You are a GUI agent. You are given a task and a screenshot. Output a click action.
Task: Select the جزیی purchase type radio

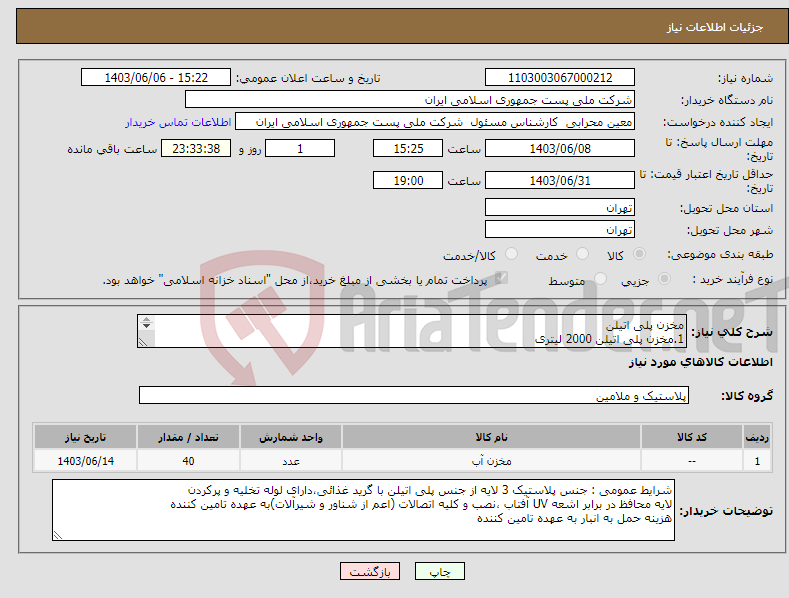click(664, 279)
